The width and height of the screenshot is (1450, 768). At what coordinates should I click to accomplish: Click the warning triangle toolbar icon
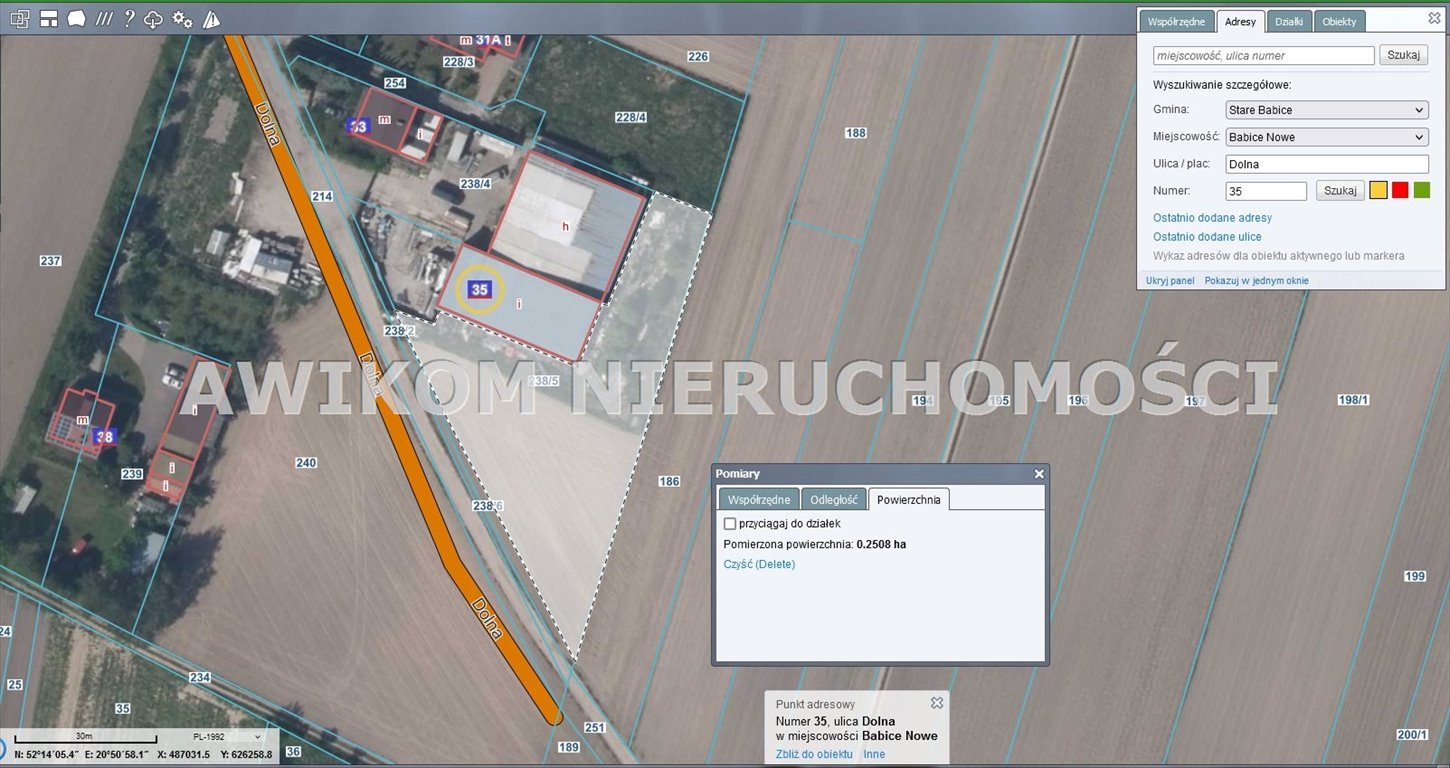click(211, 19)
